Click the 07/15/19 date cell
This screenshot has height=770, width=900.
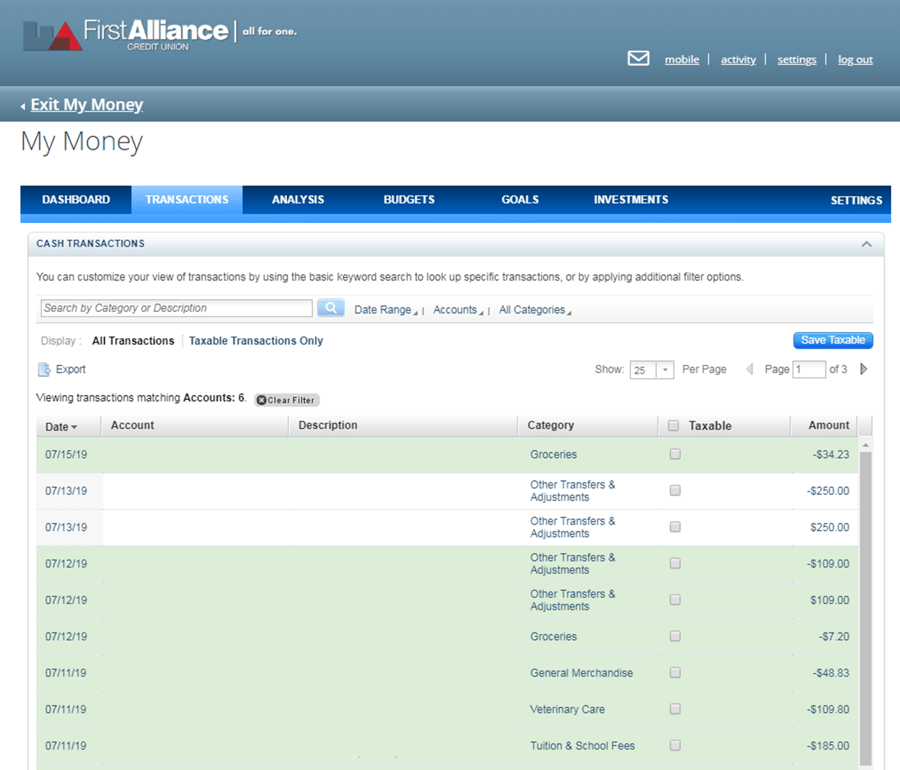pyautogui.click(x=66, y=454)
